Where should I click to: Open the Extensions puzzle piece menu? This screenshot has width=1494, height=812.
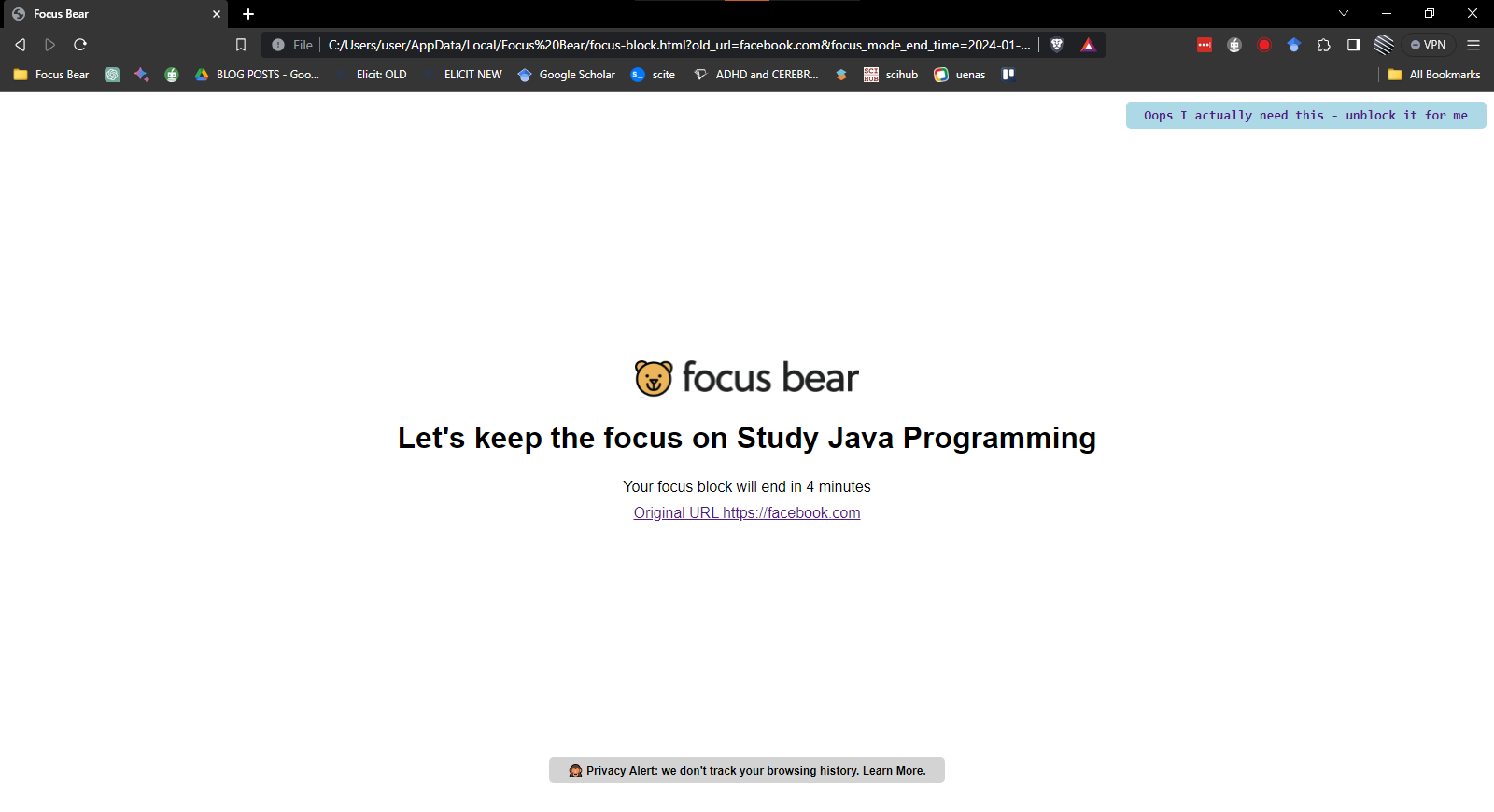[x=1324, y=45]
